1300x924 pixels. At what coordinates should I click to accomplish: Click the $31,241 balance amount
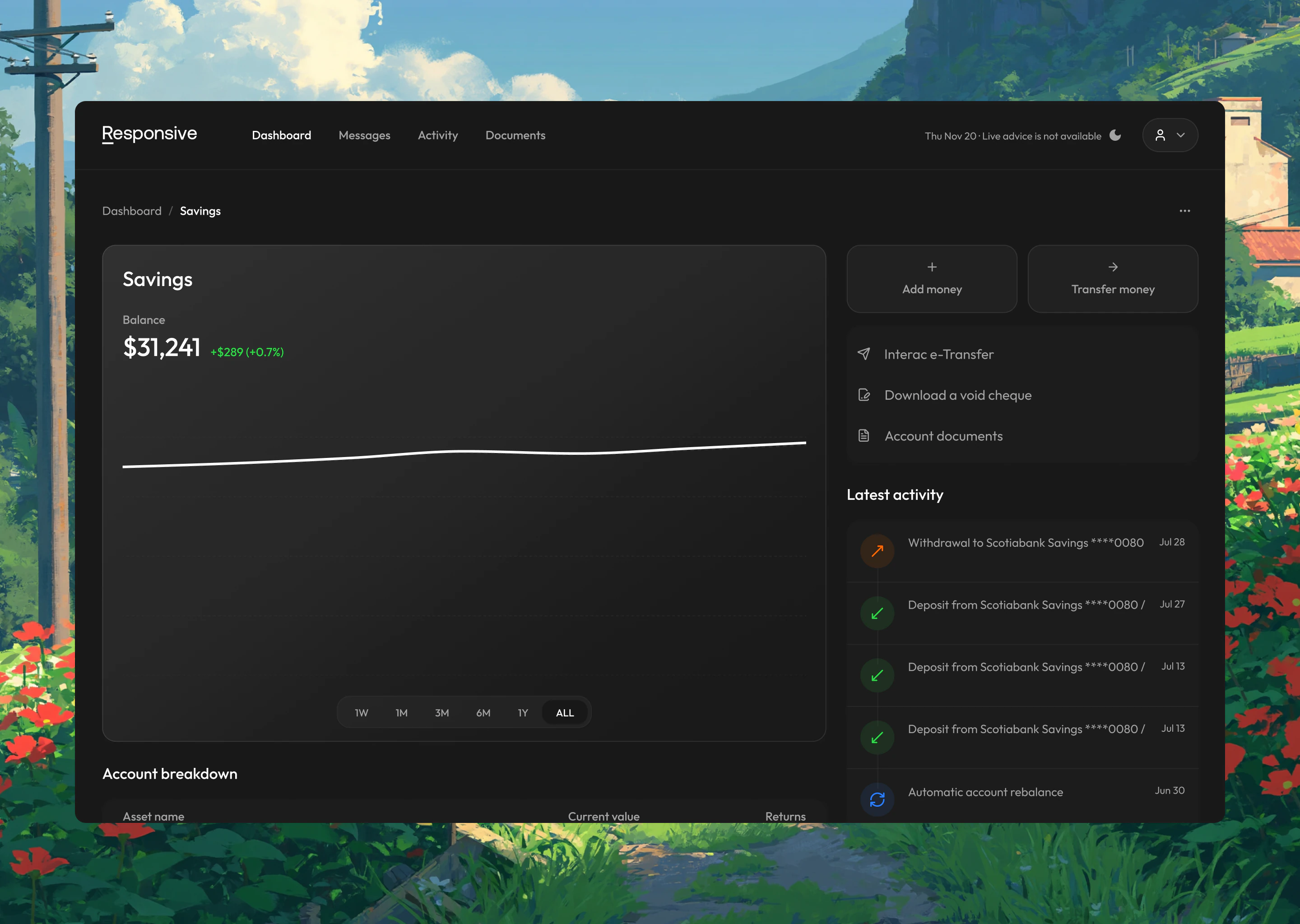point(162,347)
